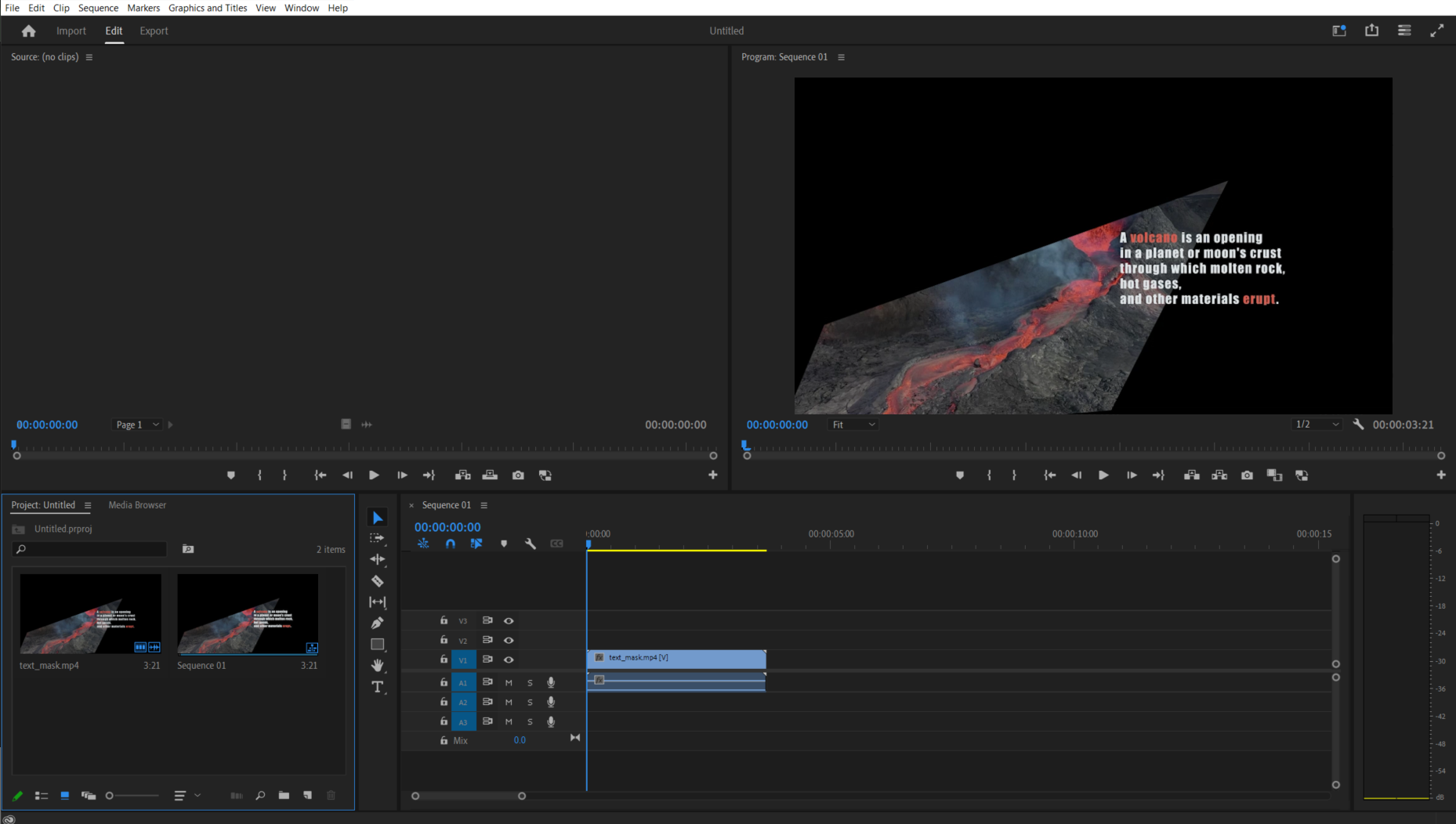Open the Graphics and Titles menu
This screenshot has height=824, width=1456.
pos(208,8)
